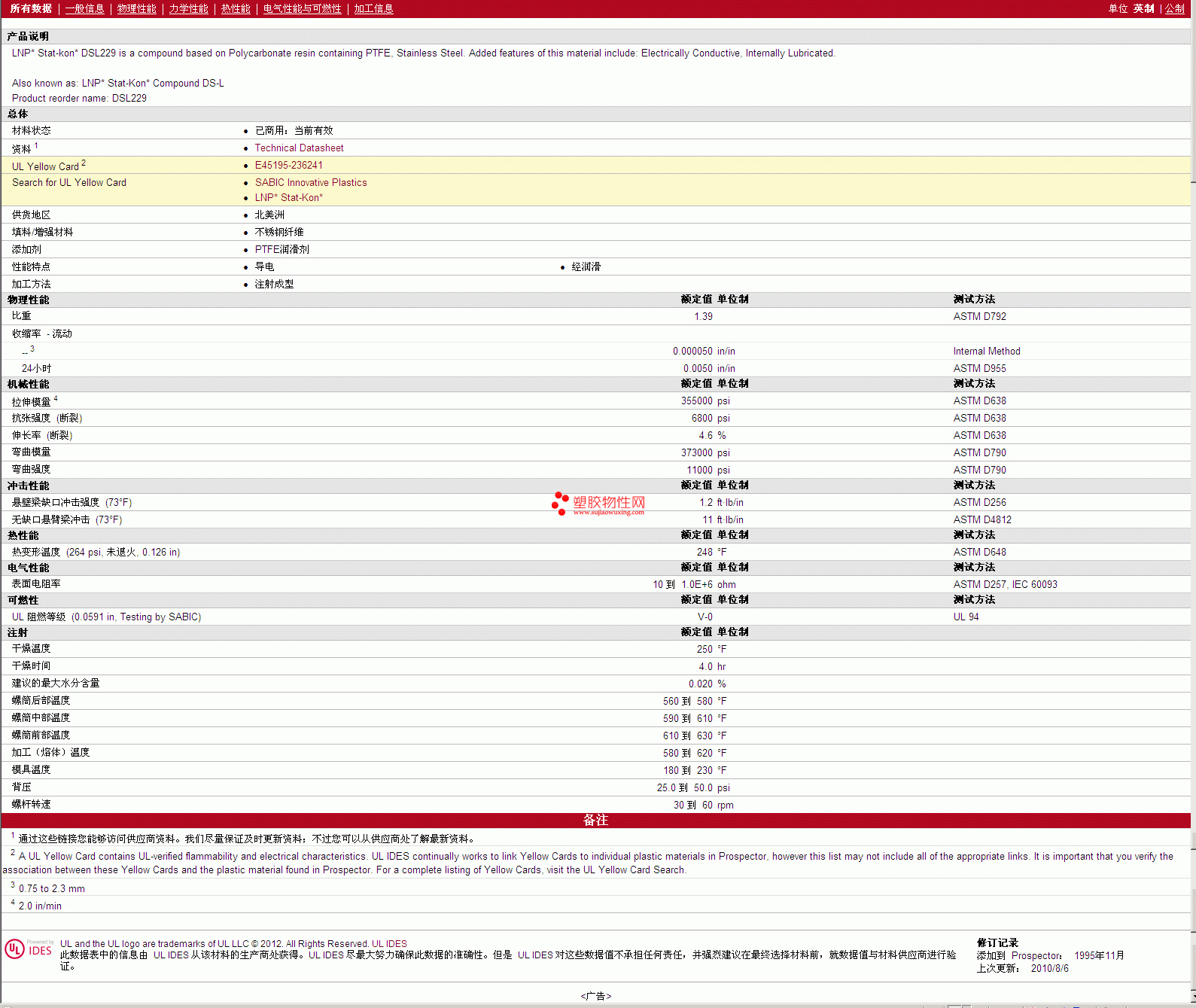Click the 螺杆转速 row label

pos(31,805)
